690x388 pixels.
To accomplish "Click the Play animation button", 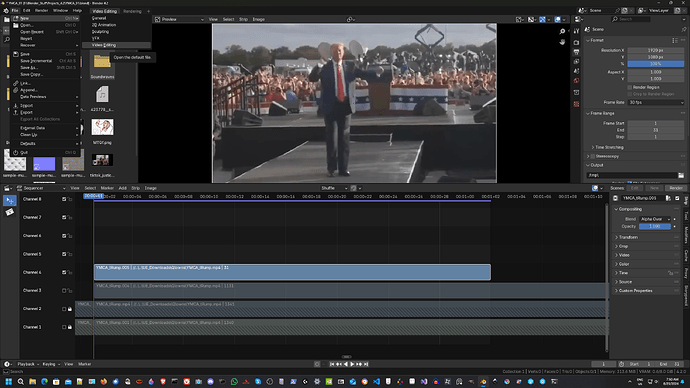I will (x=352, y=364).
